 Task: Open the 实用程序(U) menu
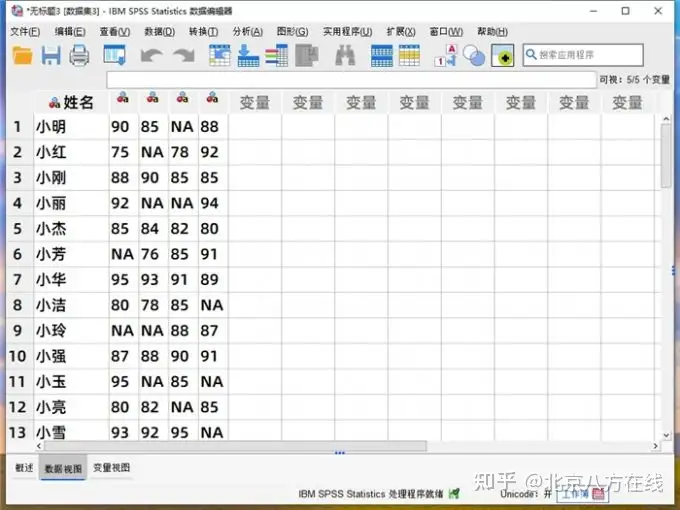(x=347, y=32)
